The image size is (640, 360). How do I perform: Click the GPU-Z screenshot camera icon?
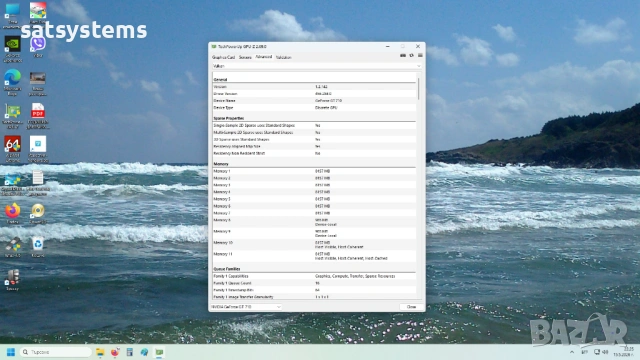coord(403,56)
